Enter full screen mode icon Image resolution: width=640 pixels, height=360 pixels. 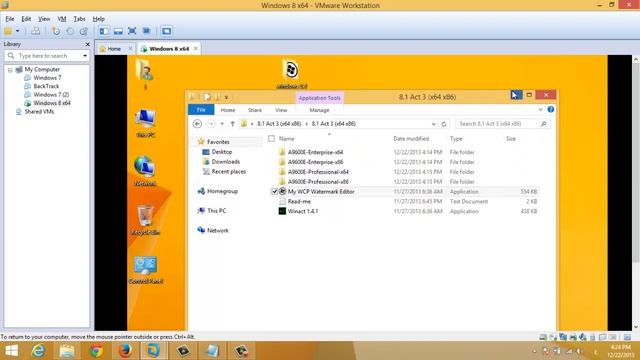click(132, 31)
